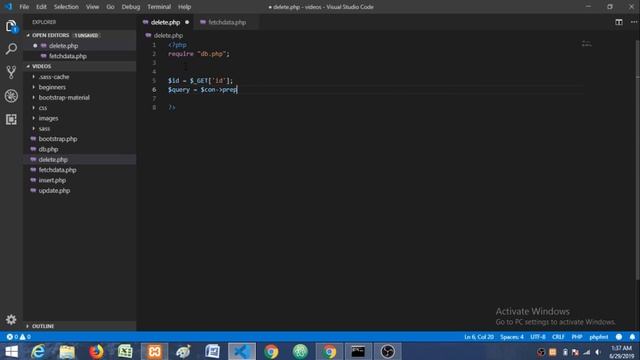Click the errors and warnings status indicator
The width and height of the screenshot is (640, 360).
(x=18, y=337)
